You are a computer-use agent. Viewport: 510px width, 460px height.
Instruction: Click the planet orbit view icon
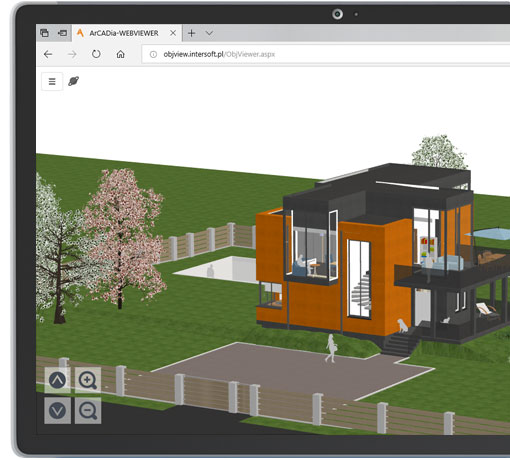[73, 81]
